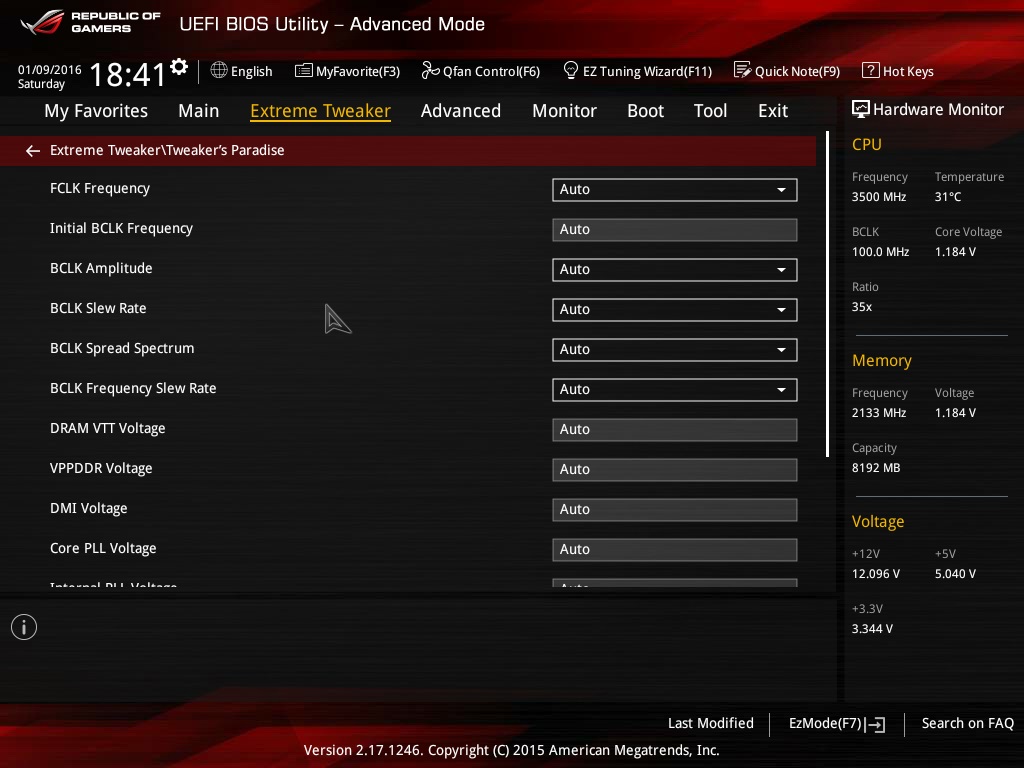Switch to the Advanced tab
The image size is (1024, 768).
(460, 111)
